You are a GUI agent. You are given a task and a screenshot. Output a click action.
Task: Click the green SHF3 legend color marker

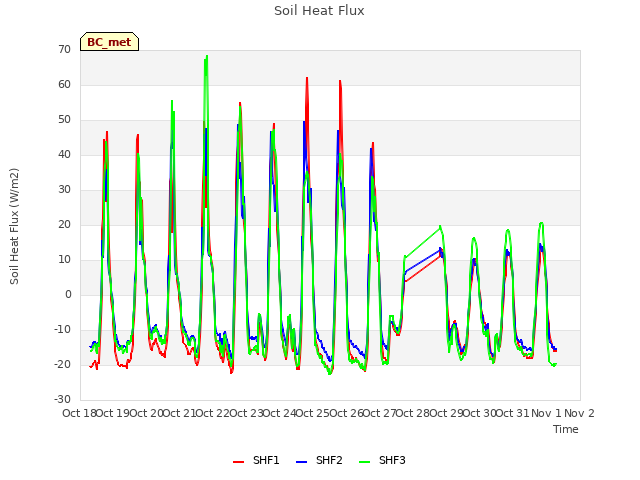coord(364,462)
